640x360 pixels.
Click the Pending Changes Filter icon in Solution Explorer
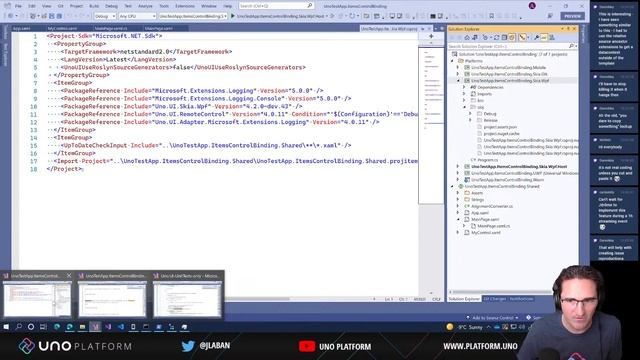tap(485, 38)
